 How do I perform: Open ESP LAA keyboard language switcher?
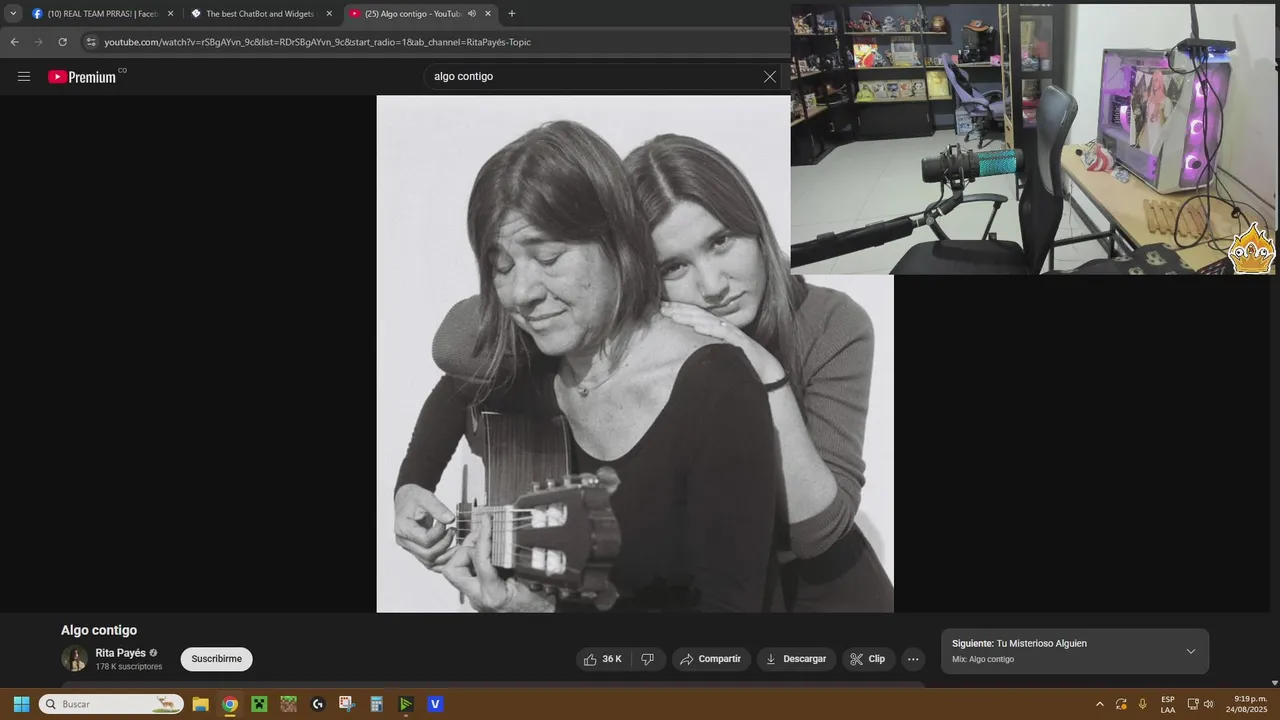pyautogui.click(x=1168, y=704)
